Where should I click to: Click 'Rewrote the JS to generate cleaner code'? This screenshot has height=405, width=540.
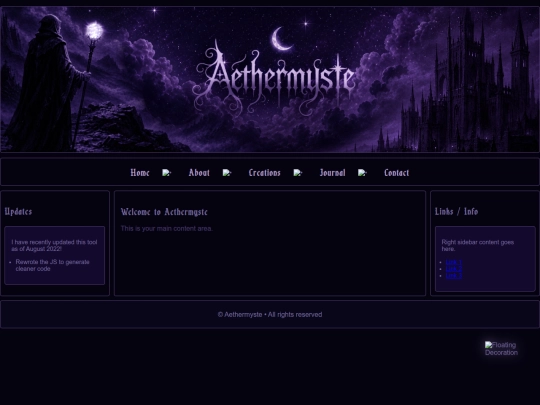52,266
